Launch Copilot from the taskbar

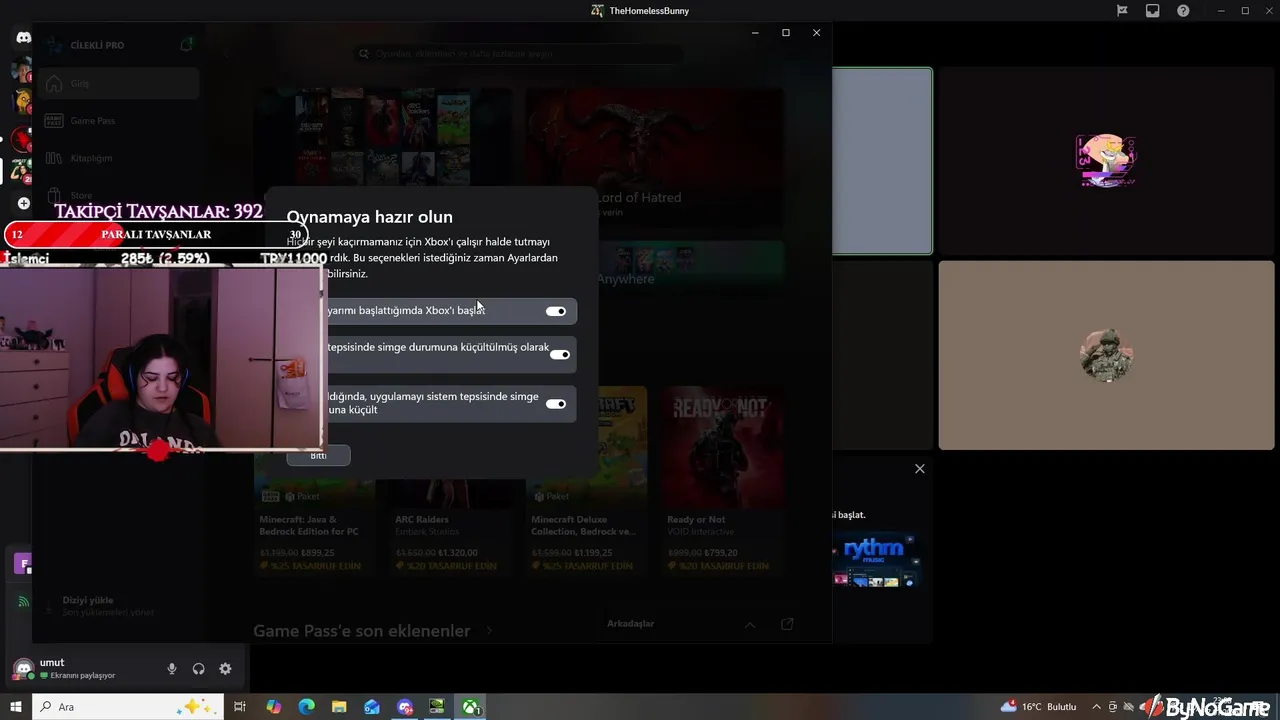point(273,707)
